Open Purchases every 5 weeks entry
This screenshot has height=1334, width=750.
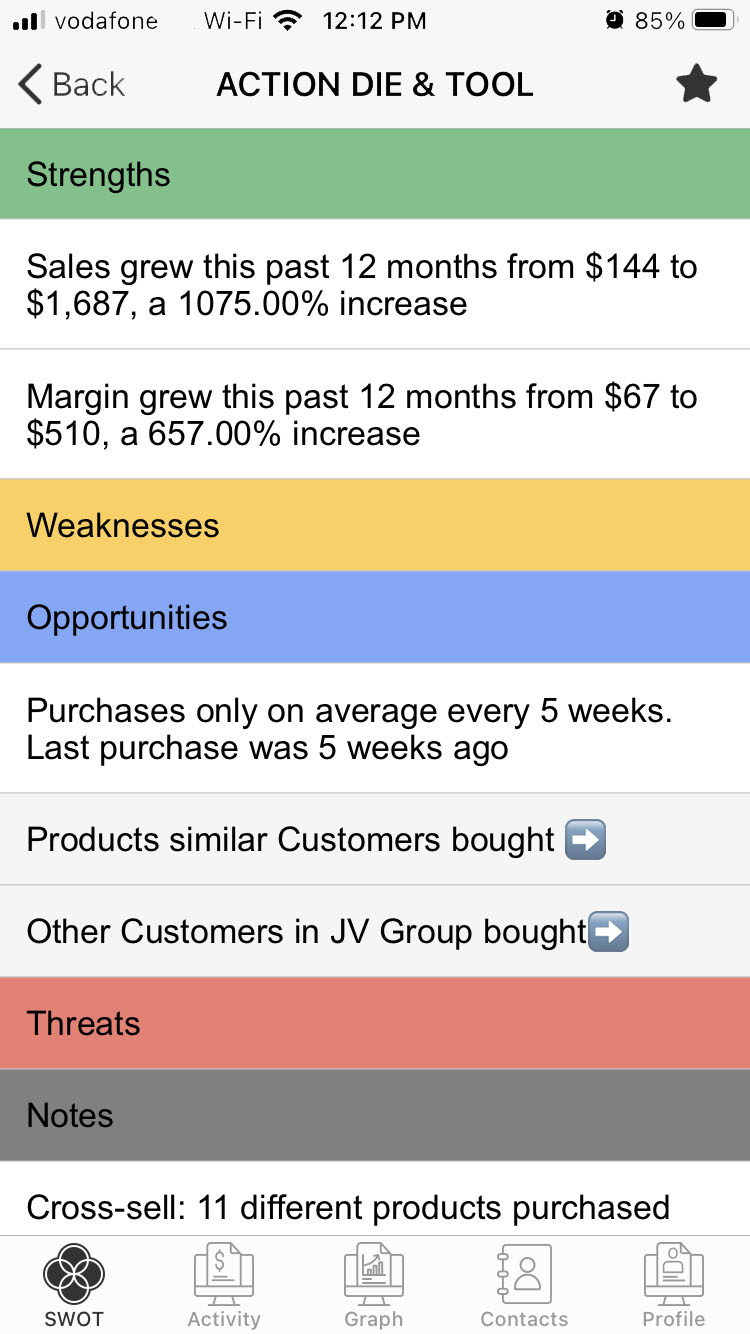(375, 729)
